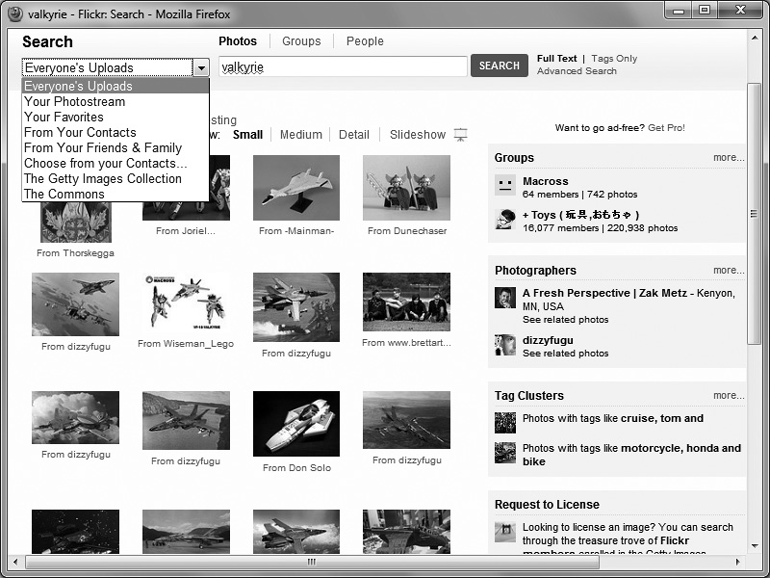
Task: Open the Advanced Search link
Action: (577, 72)
